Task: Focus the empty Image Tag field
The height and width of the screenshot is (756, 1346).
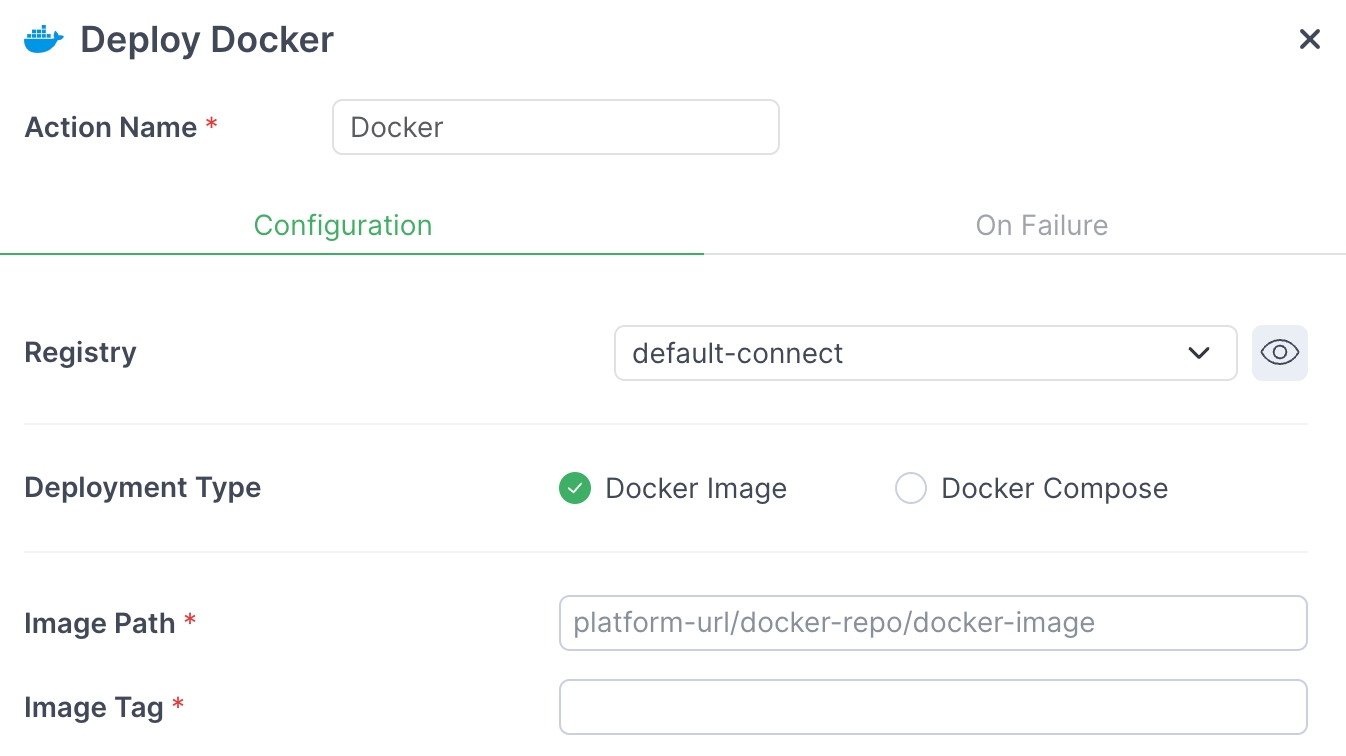Action: [932, 708]
